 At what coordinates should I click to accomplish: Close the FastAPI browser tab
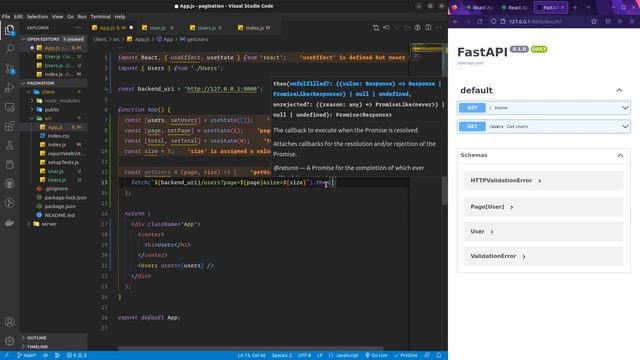[x=563, y=7]
